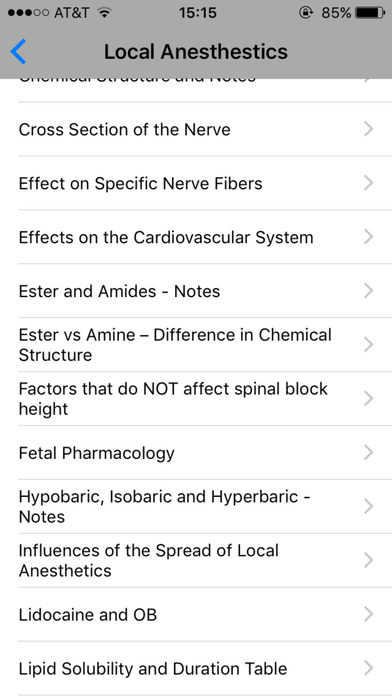Tap the cellular signal dots
Screen dimensions: 392x696
[x=28, y=13]
